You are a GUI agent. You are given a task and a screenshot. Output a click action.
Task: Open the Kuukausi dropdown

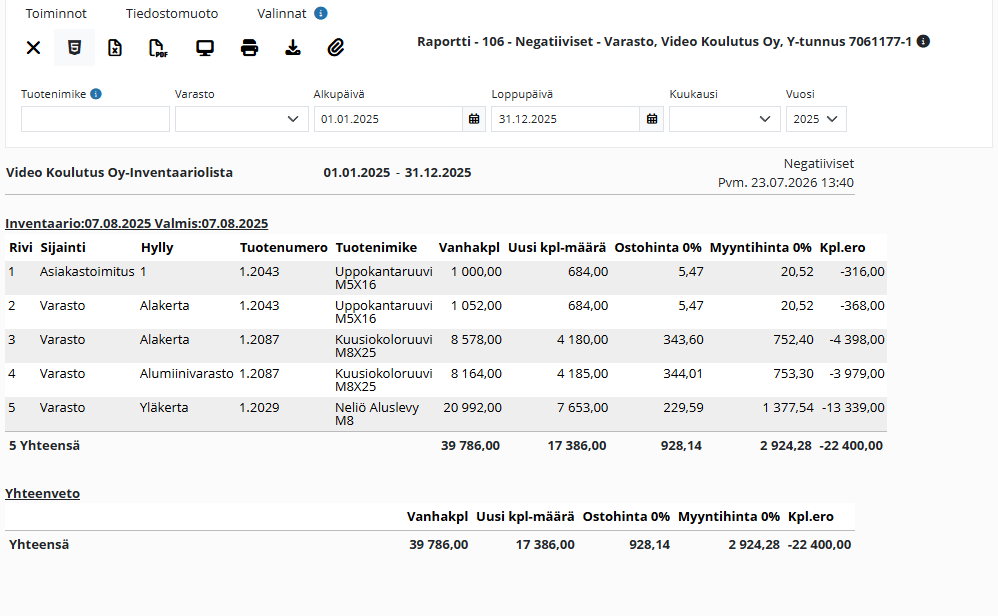point(725,119)
